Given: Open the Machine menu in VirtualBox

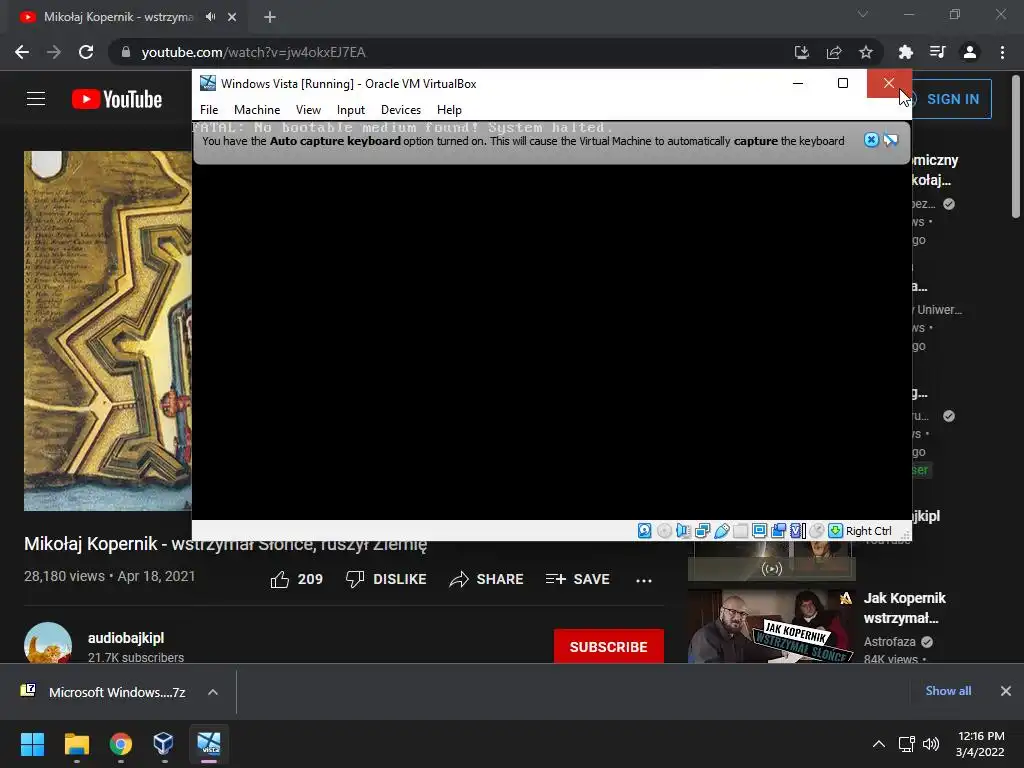Looking at the screenshot, I should tap(257, 110).
